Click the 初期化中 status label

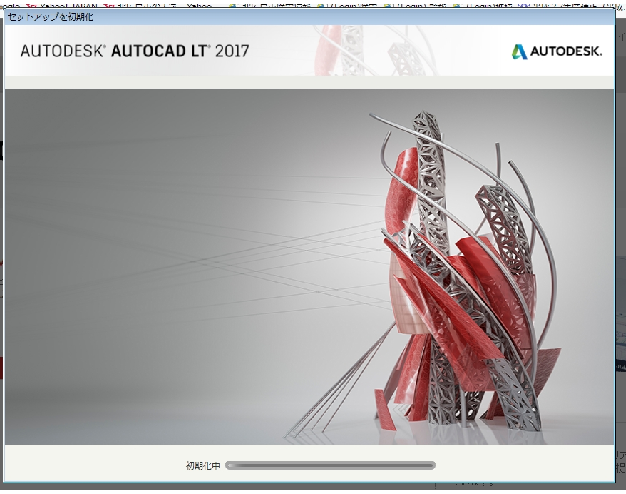203,466
